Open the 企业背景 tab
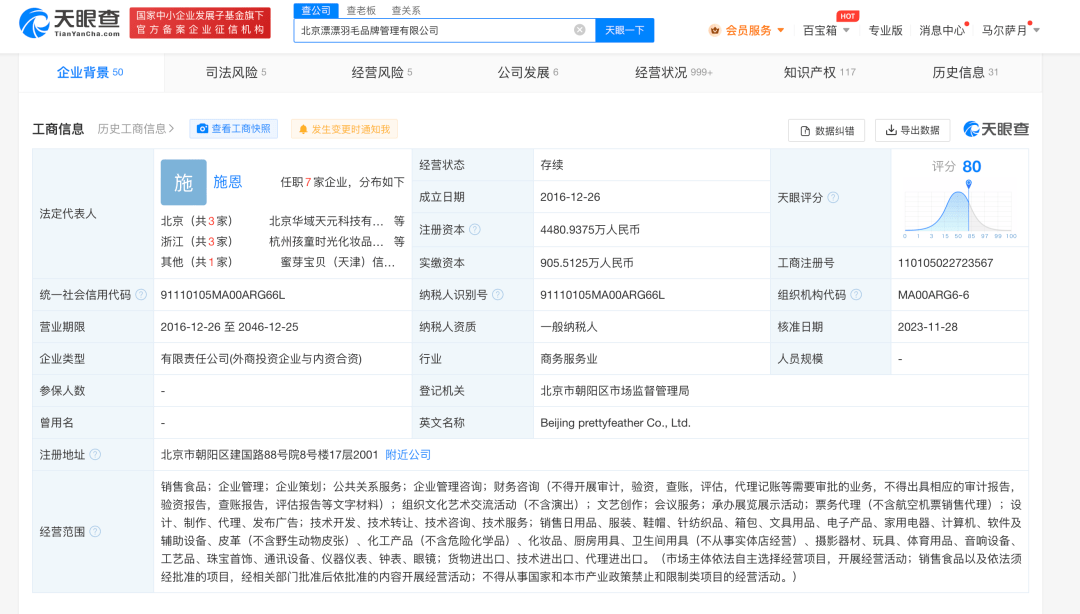 (90, 72)
